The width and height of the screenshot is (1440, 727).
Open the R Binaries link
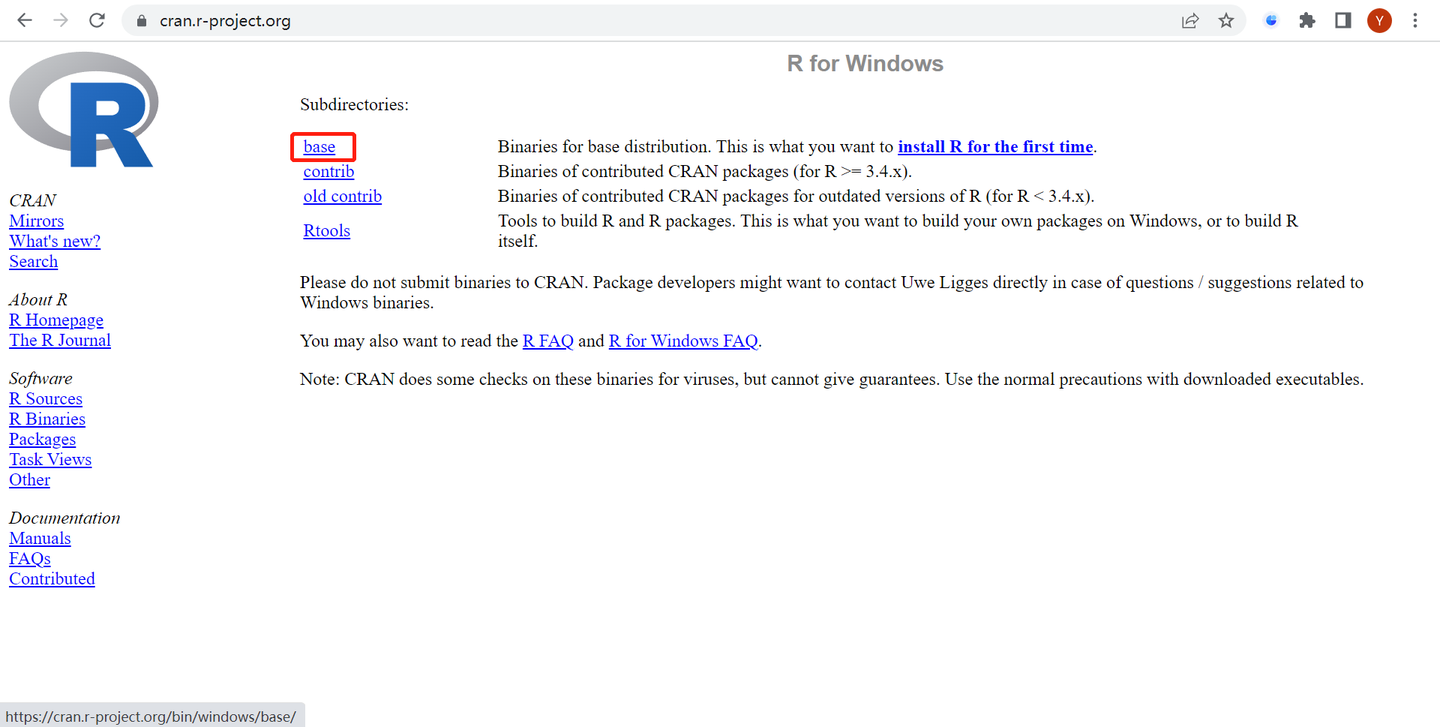coord(47,419)
